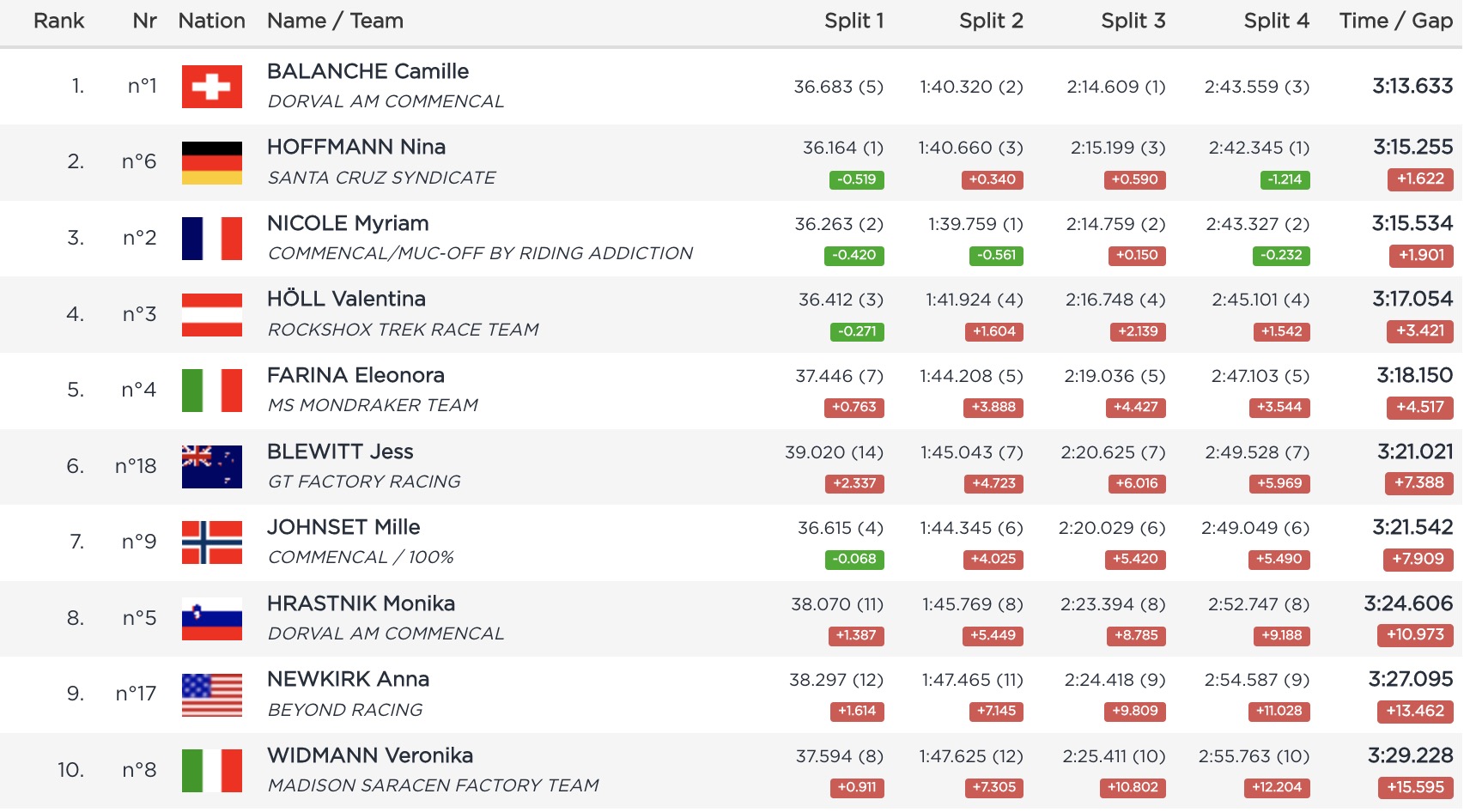
Task: Click the New Zealand flag for Blewitt
Action: (211, 466)
